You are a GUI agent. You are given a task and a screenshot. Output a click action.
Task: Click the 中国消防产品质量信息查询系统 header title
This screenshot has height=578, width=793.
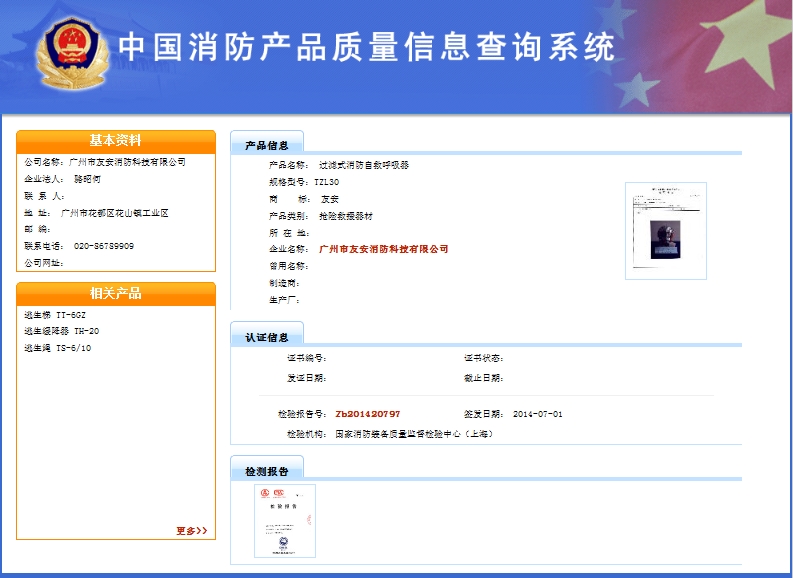click(x=366, y=47)
